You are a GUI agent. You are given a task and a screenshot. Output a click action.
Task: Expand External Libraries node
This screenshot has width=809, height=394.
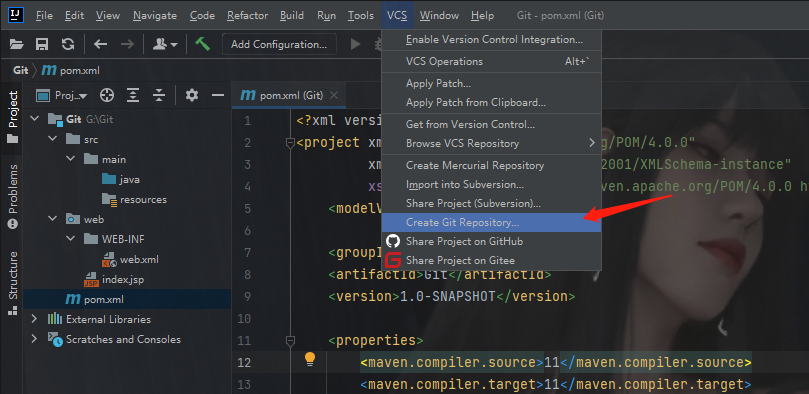point(35,319)
